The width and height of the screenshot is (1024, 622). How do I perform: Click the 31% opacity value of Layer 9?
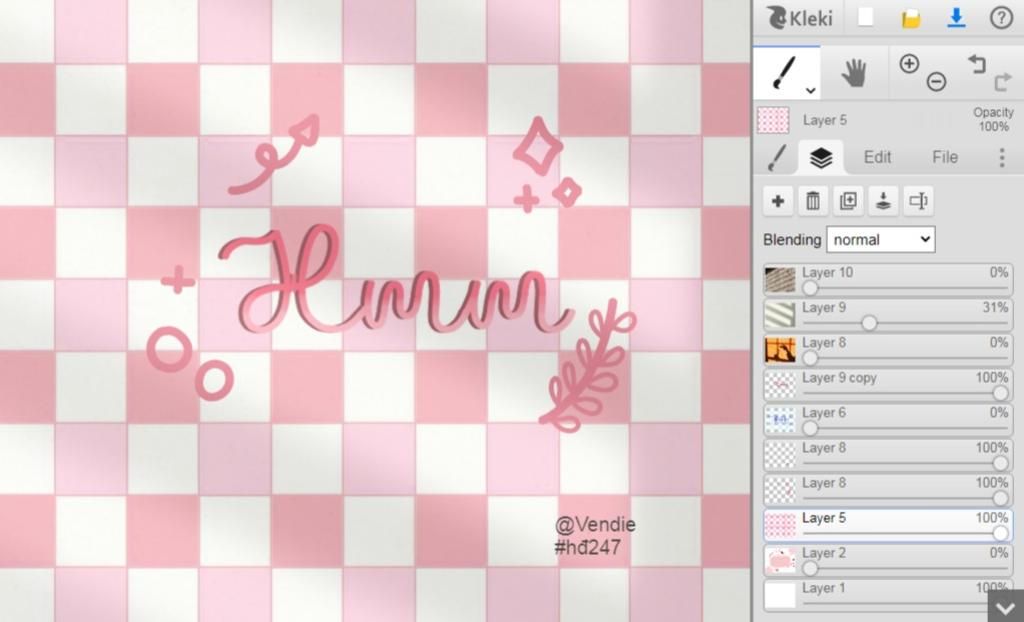pos(995,307)
